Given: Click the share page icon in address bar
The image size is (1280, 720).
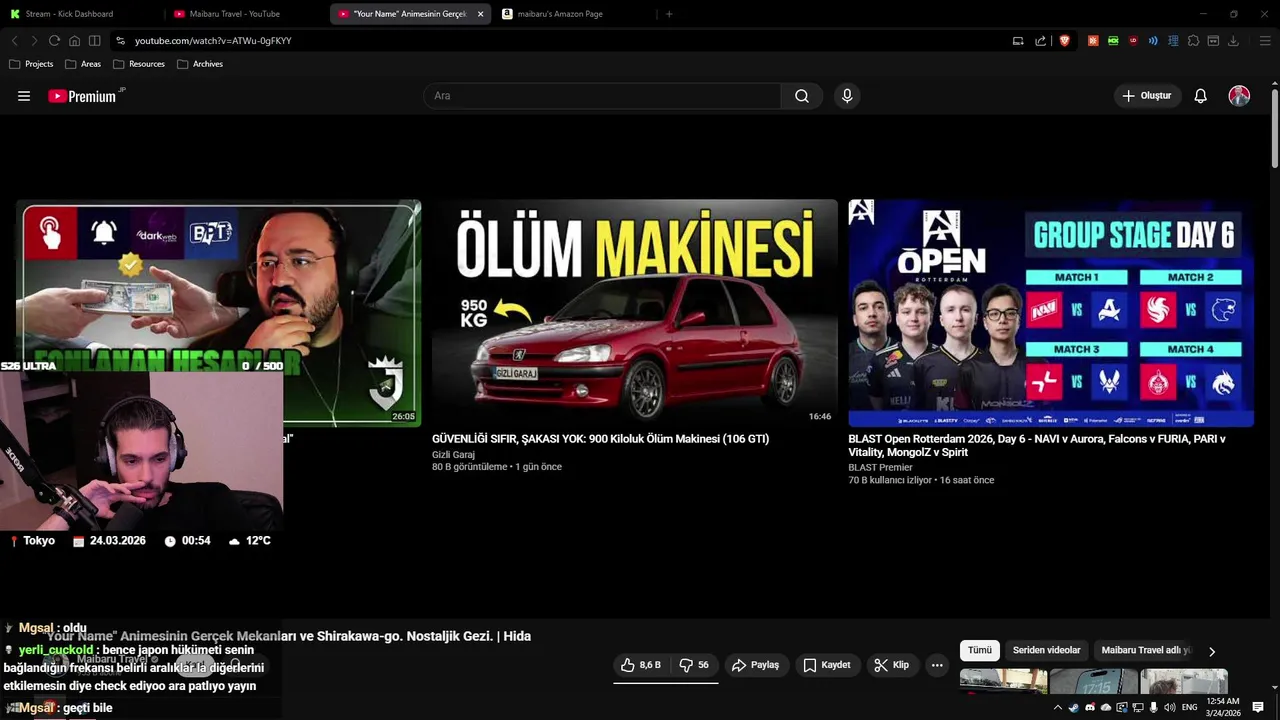Looking at the screenshot, I should (1040, 41).
